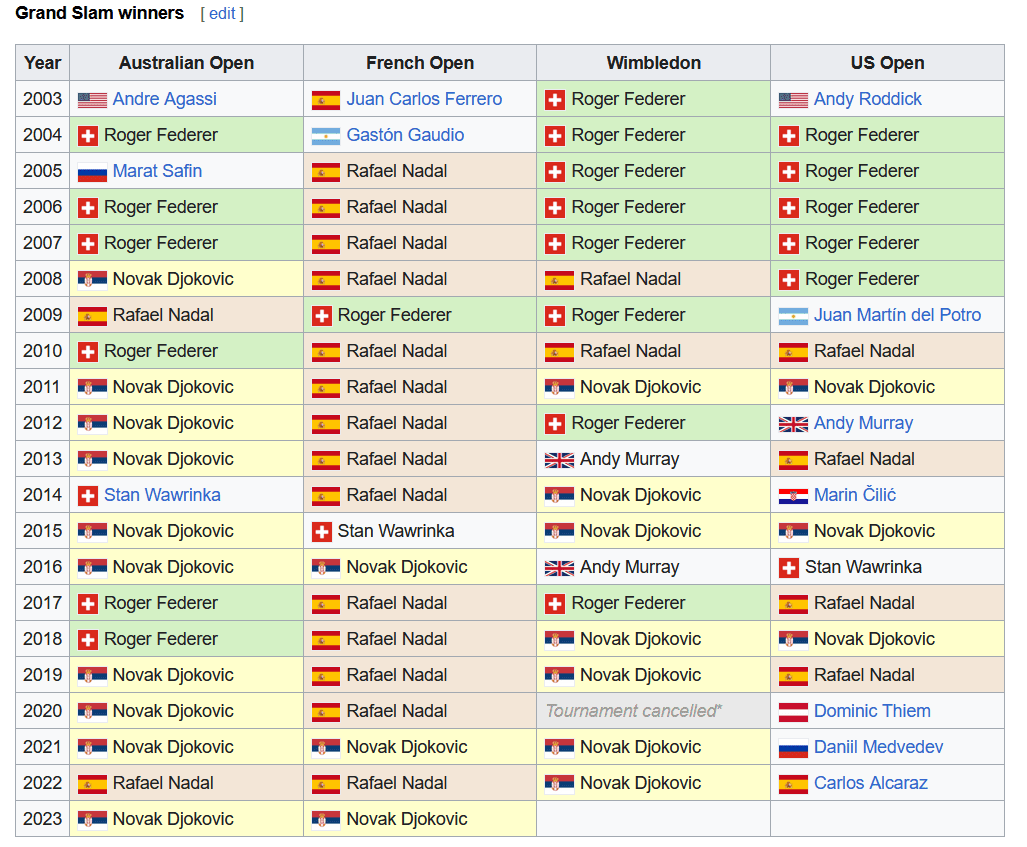
Task: Click Roger Federer in 2008 US Open cell
Action: pos(861,279)
